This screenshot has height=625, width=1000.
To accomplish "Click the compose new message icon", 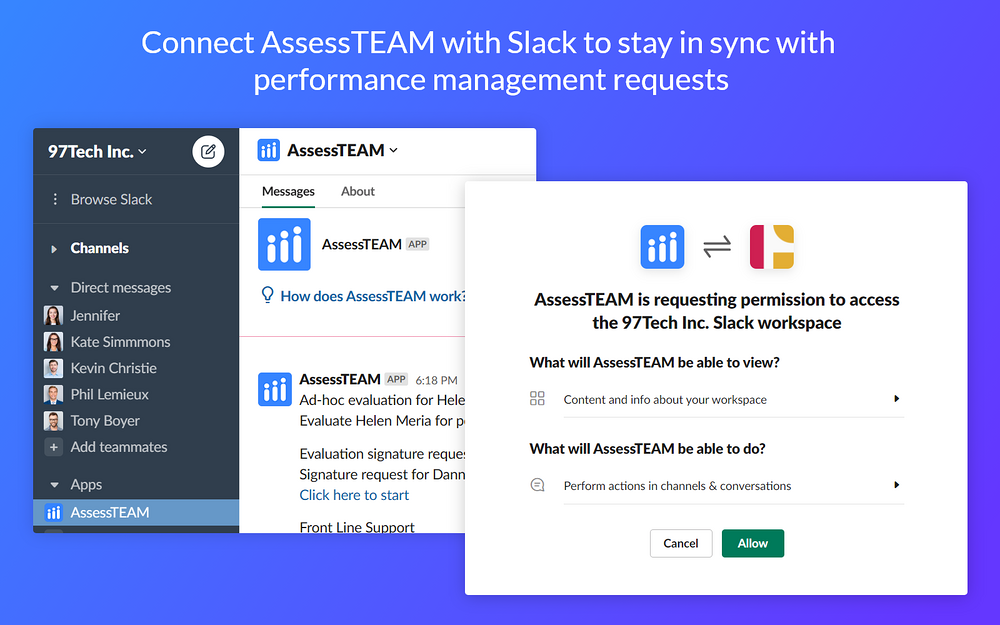I will [x=208, y=152].
